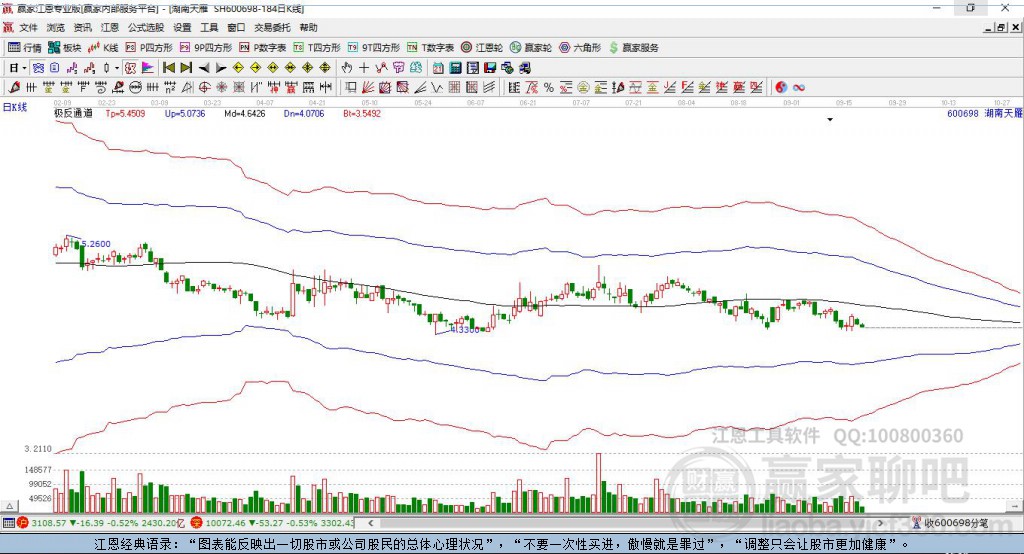Click the 极反通道 indicator name

[x=73, y=113]
